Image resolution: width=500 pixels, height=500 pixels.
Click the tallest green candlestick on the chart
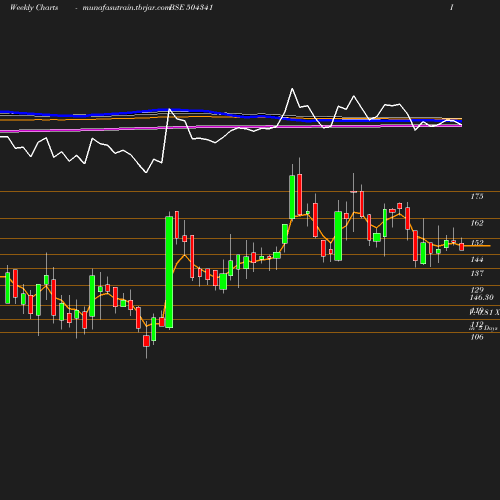pyautogui.click(x=169, y=272)
